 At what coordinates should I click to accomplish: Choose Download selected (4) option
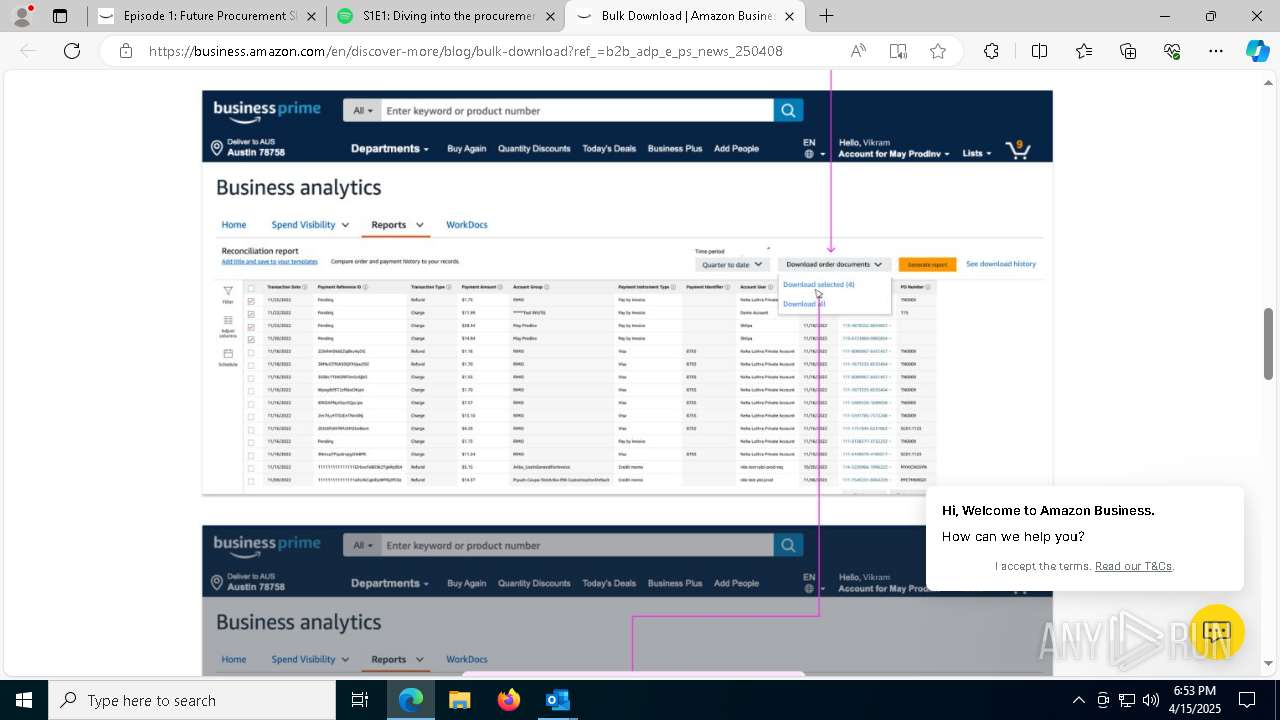click(x=818, y=285)
